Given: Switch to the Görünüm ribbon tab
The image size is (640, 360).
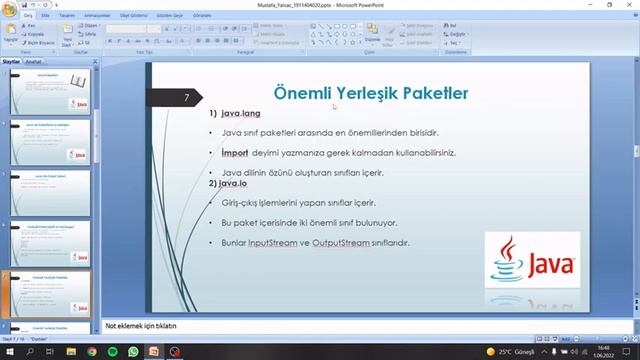Looking at the screenshot, I should click(x=202, y=16).
